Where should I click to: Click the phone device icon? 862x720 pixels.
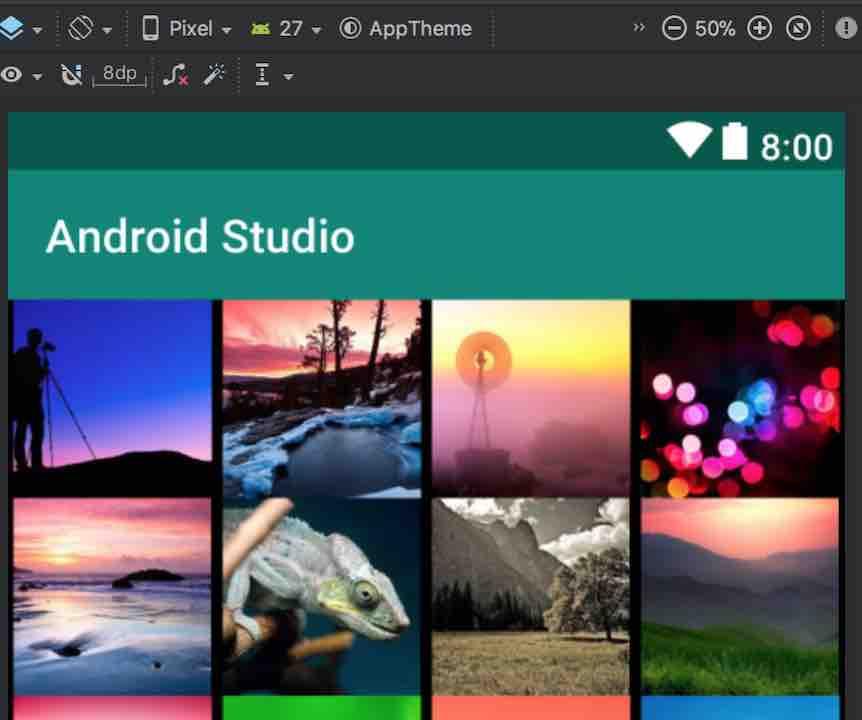tap(150, 28)
